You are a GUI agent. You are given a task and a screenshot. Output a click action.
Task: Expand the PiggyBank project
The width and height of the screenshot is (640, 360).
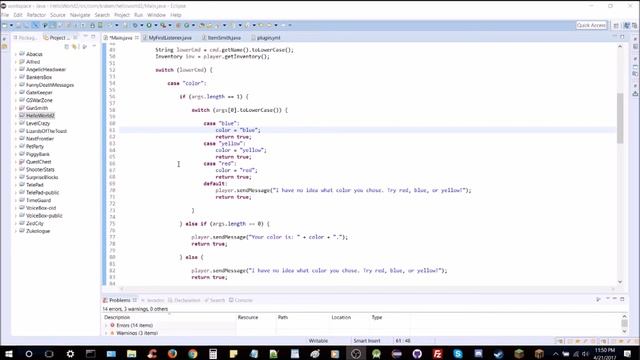(16, 154)
